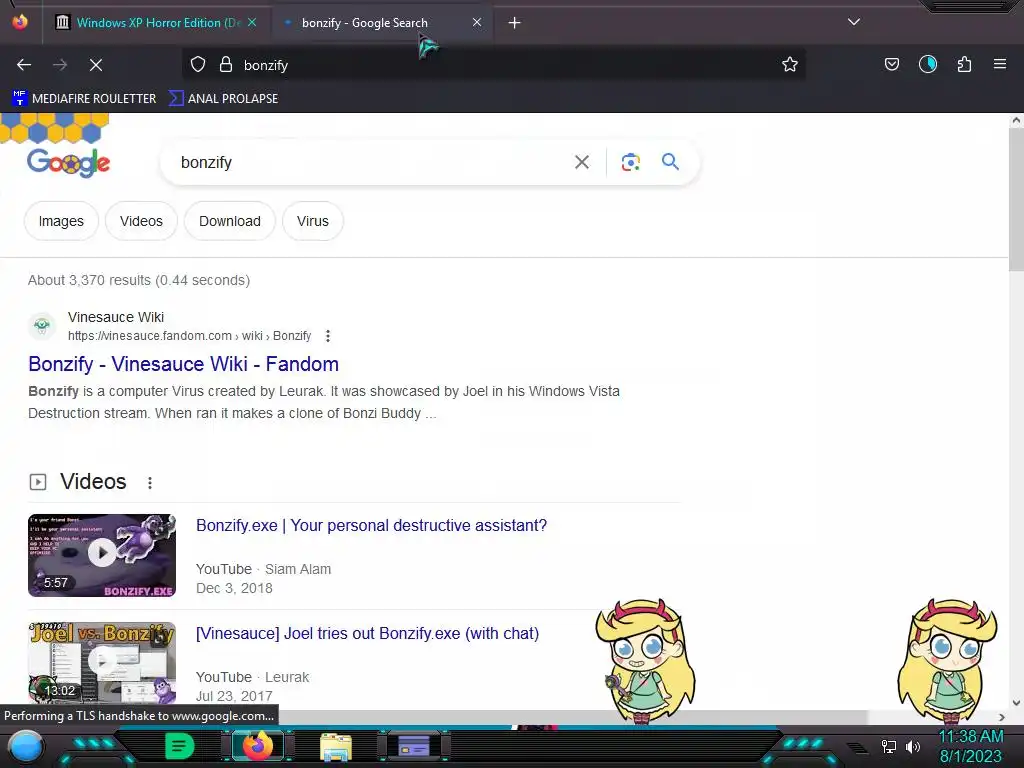Open more options for Videos section
This screenshot has width=1024, height=768.
150,483
